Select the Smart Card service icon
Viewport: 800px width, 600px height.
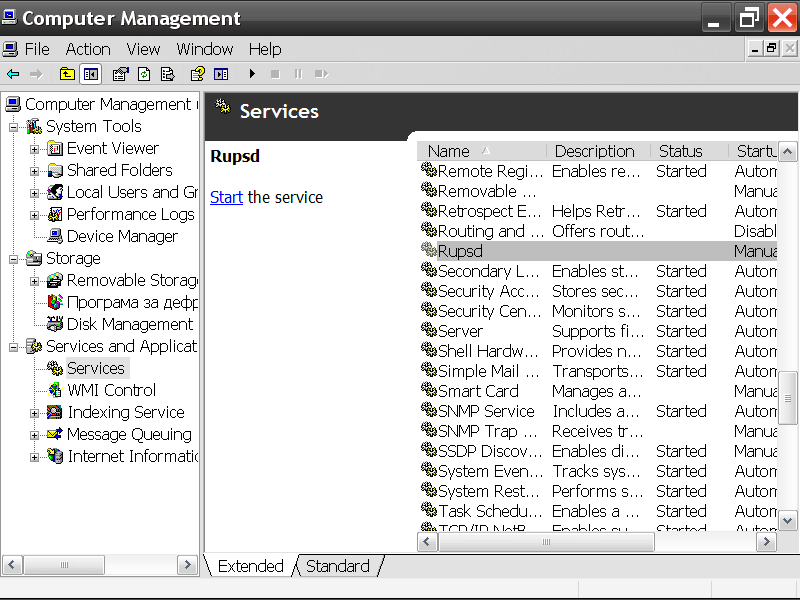(x=429, y=390)
